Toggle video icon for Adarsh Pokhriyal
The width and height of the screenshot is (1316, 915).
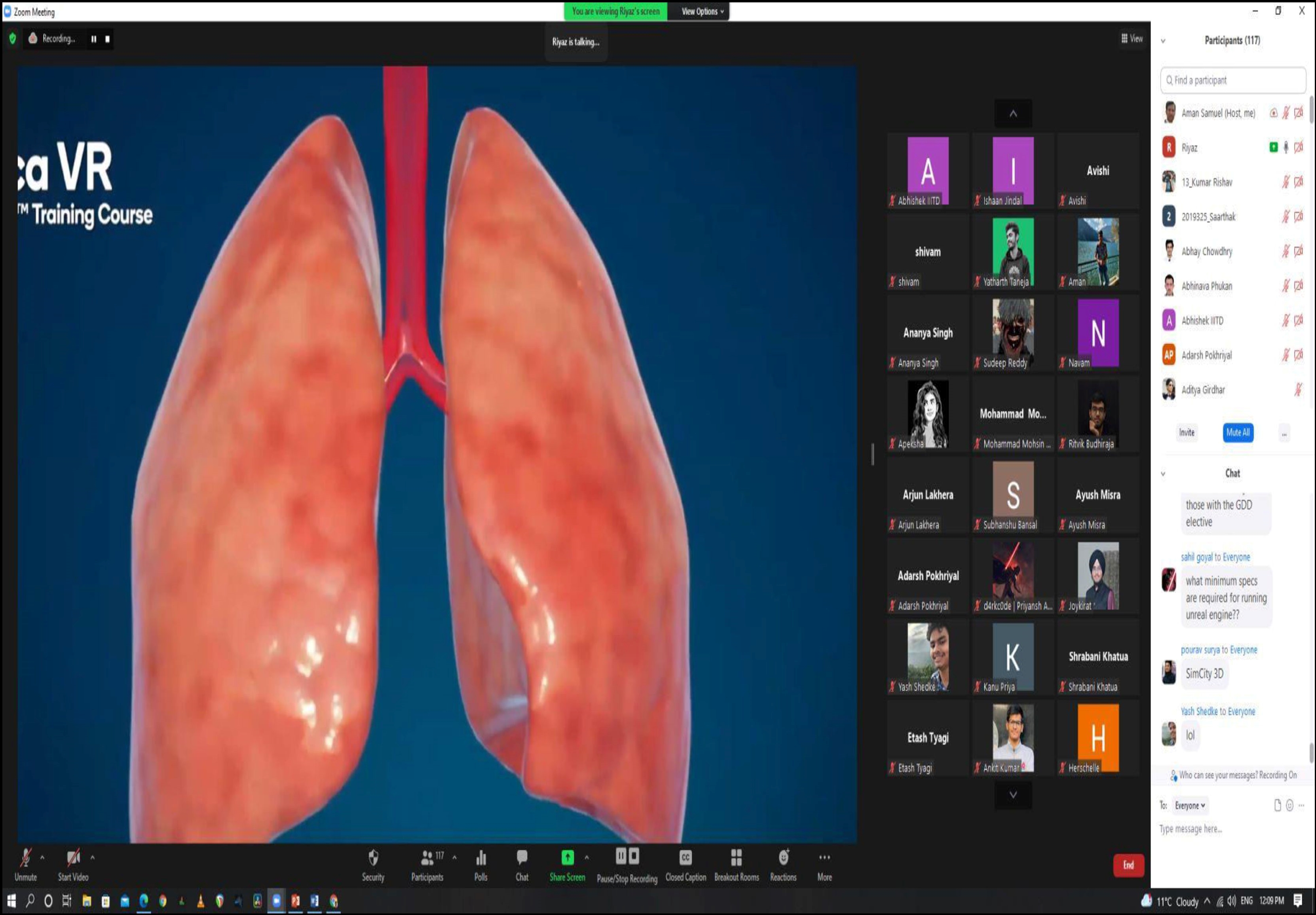pyautogui.click(x=1298, y=355)
